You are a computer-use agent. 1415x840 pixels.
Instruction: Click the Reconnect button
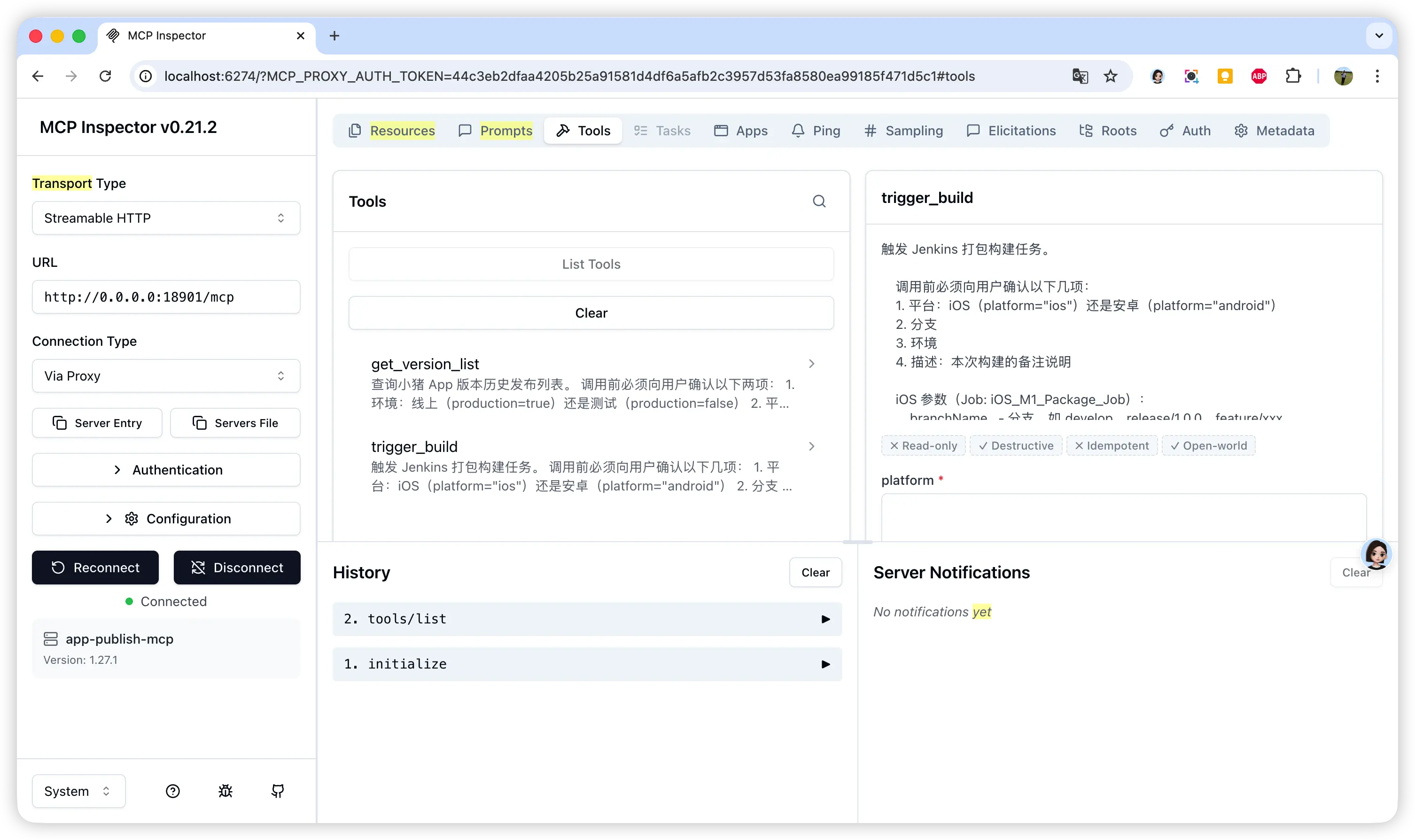pyautogui.click(x=95, y=568)
